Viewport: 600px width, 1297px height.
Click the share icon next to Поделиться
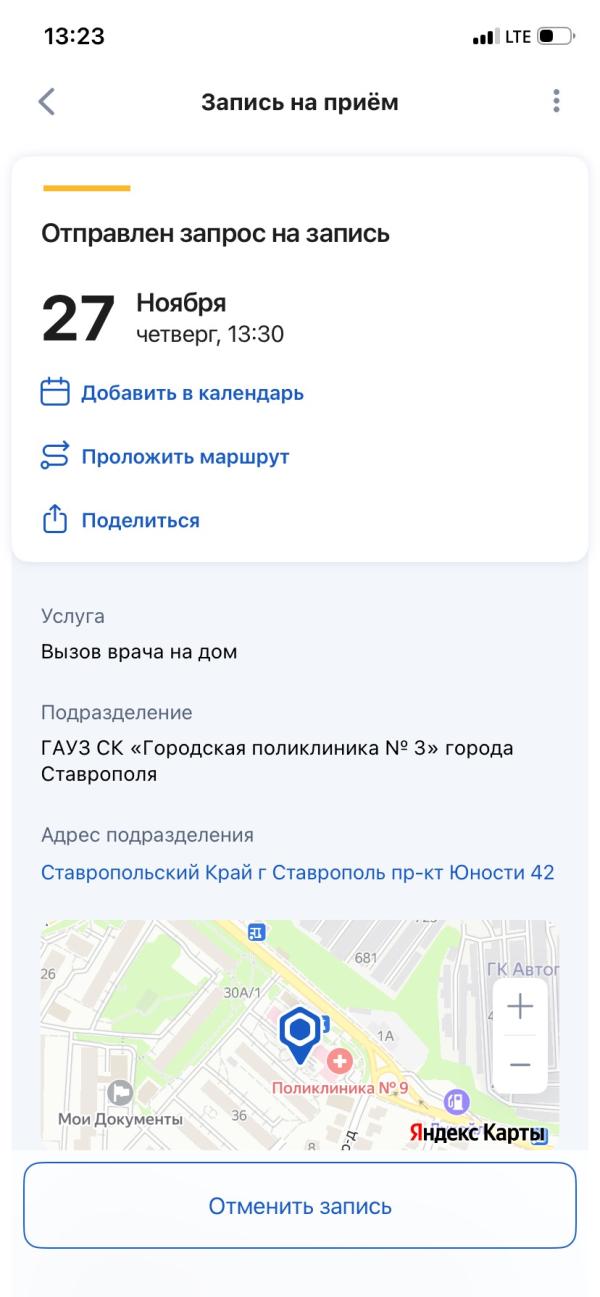[x=55, y=517]
